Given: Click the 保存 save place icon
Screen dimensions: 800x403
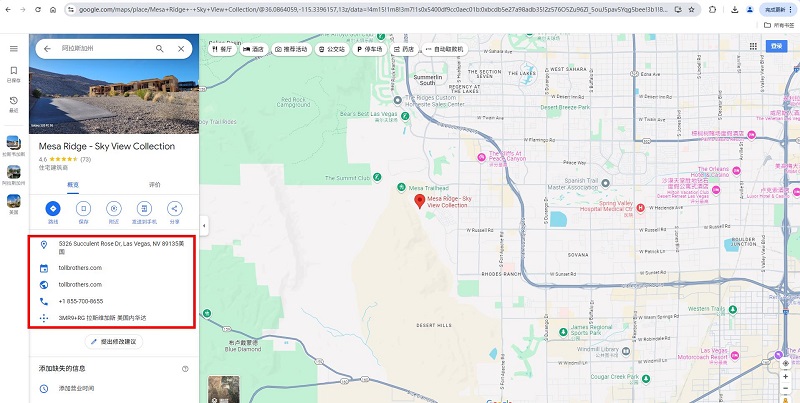Looking at the screenshot, I should click(x=84, y=209).
